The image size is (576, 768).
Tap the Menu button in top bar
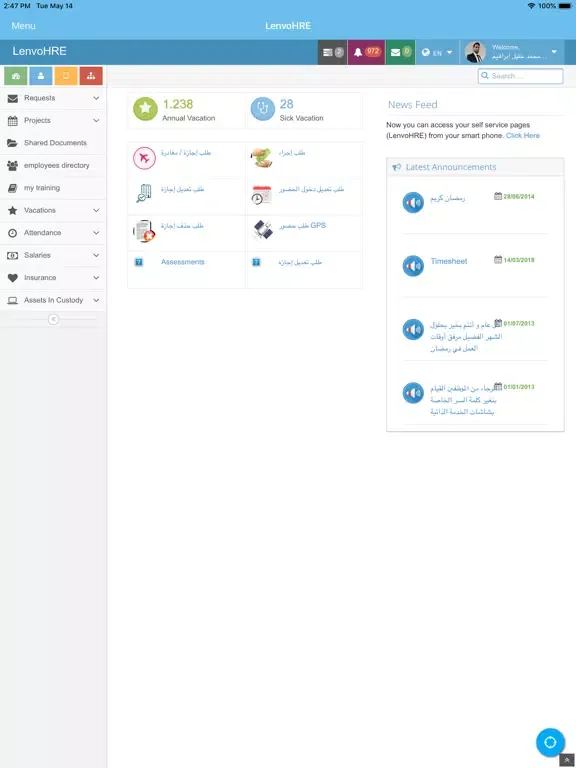24,26
